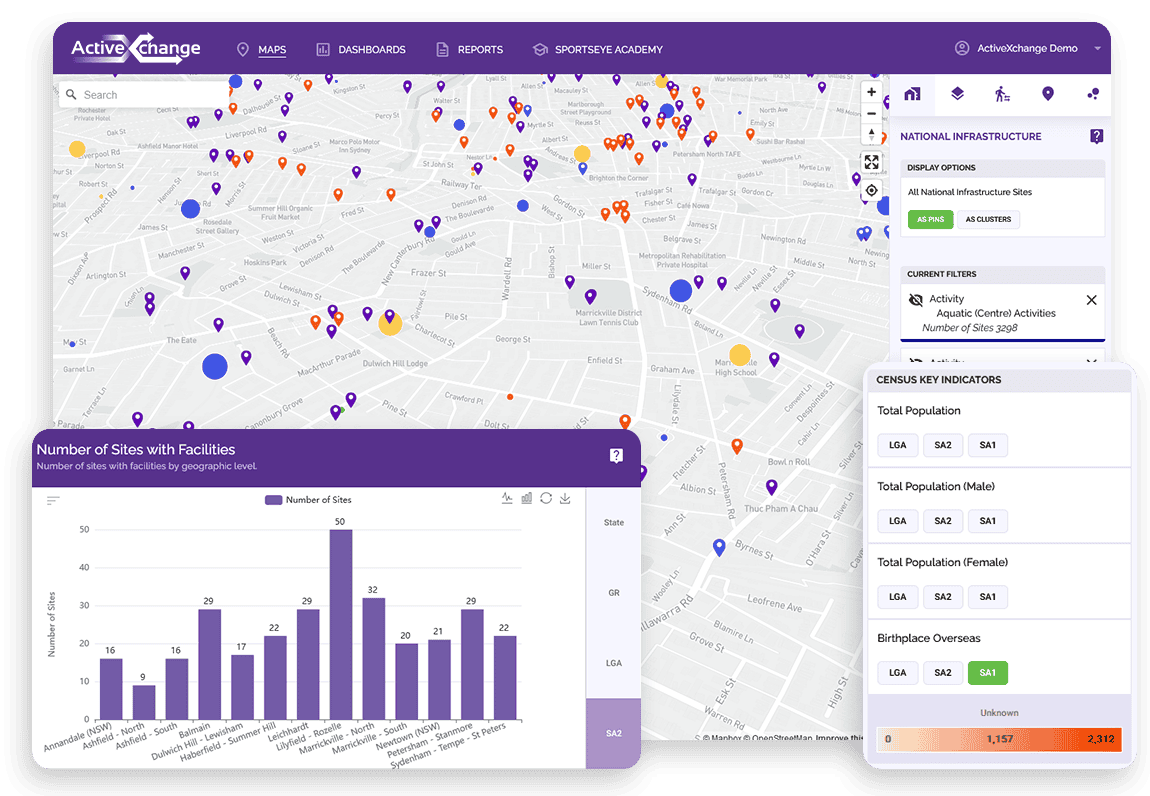Zoom out on the map

pos(871,114)
